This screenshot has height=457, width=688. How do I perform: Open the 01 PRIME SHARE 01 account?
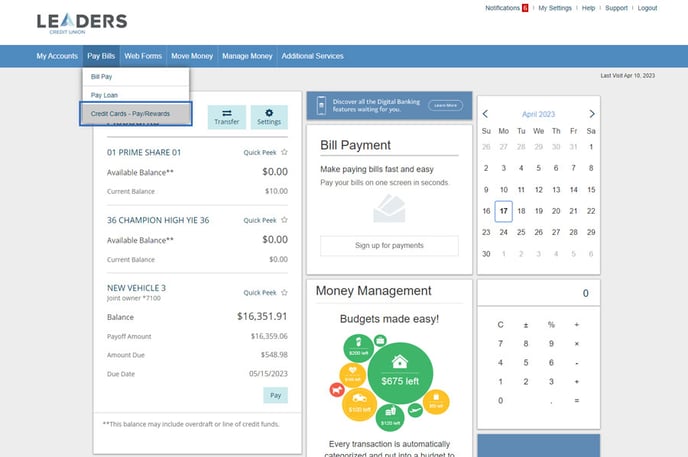pos(144,152)
